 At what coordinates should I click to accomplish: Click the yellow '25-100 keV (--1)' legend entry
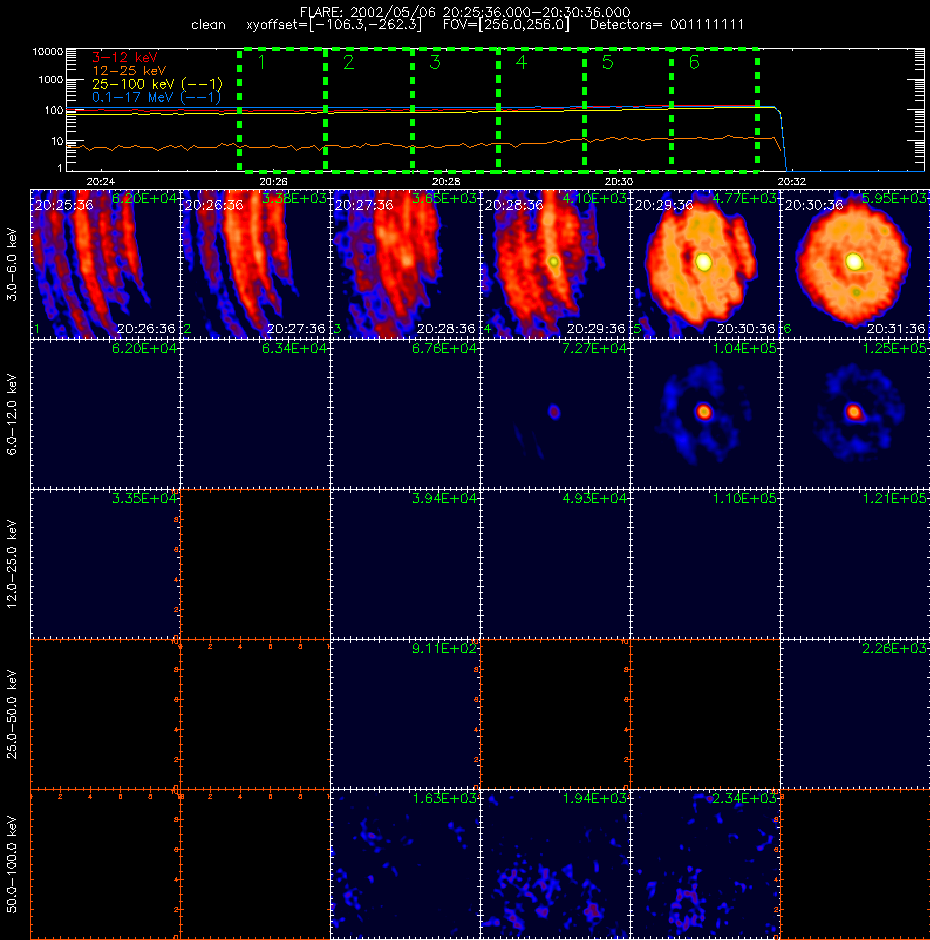tap(157, 84)
